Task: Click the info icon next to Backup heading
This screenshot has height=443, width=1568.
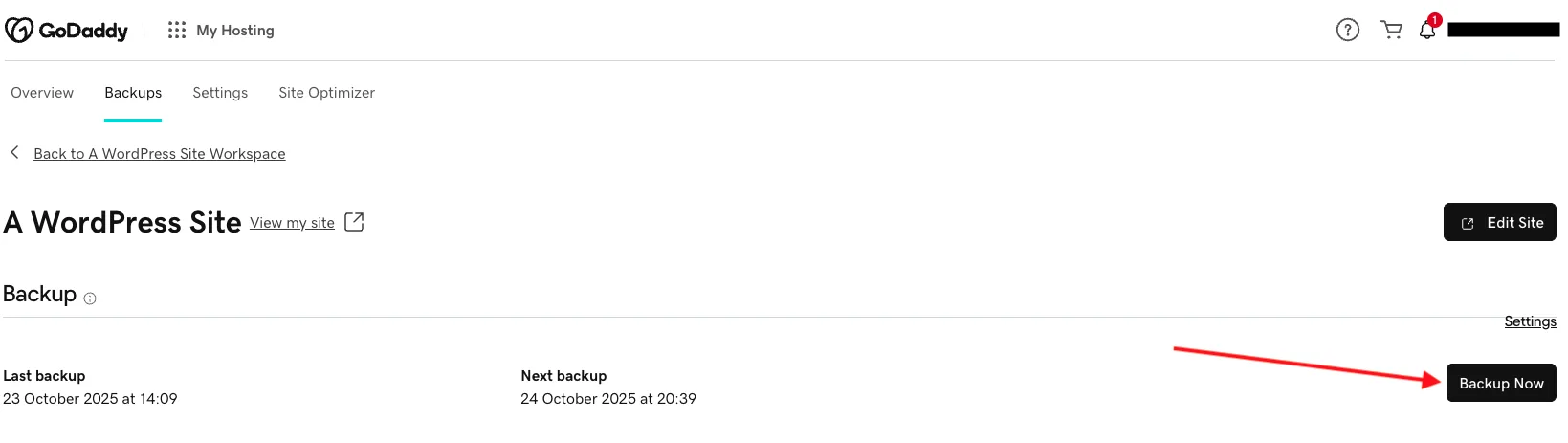Action: tap(90, 299)
